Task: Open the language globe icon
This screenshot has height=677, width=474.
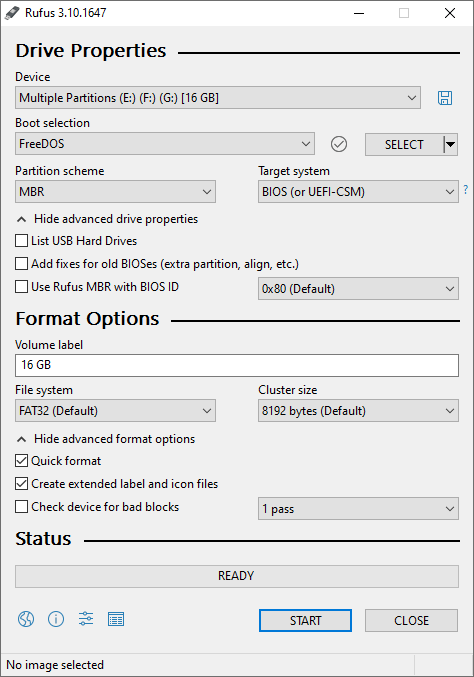Action: click(x=26, y=619)
